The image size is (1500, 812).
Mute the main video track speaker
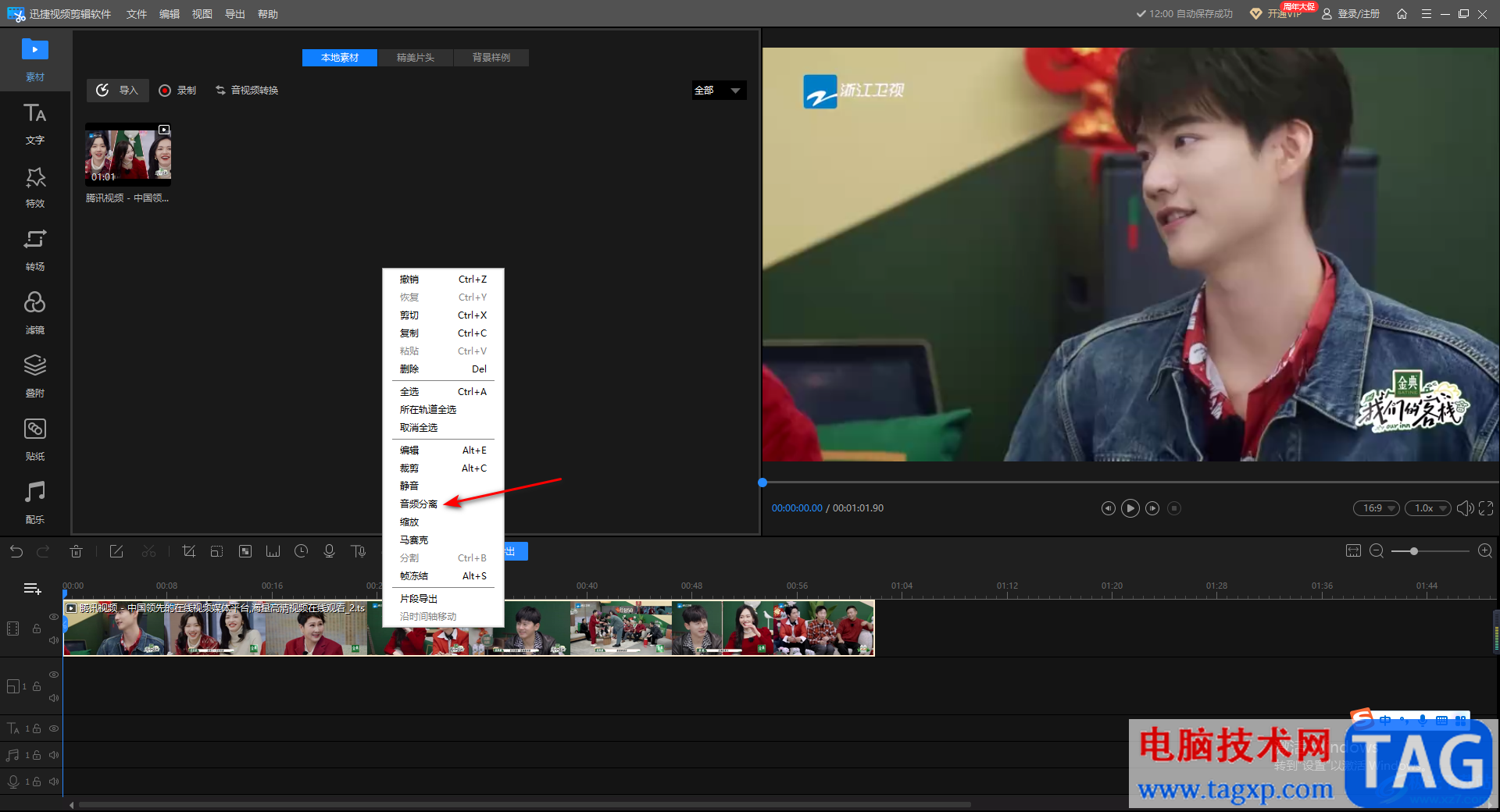click(x=54, y=640)
